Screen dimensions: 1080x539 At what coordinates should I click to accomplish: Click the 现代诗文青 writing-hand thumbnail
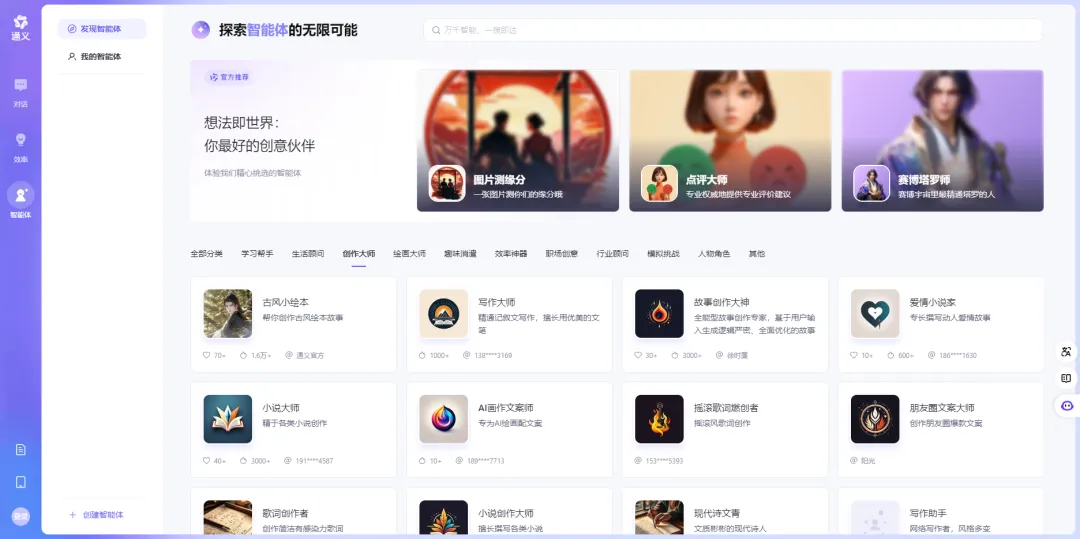659,519
